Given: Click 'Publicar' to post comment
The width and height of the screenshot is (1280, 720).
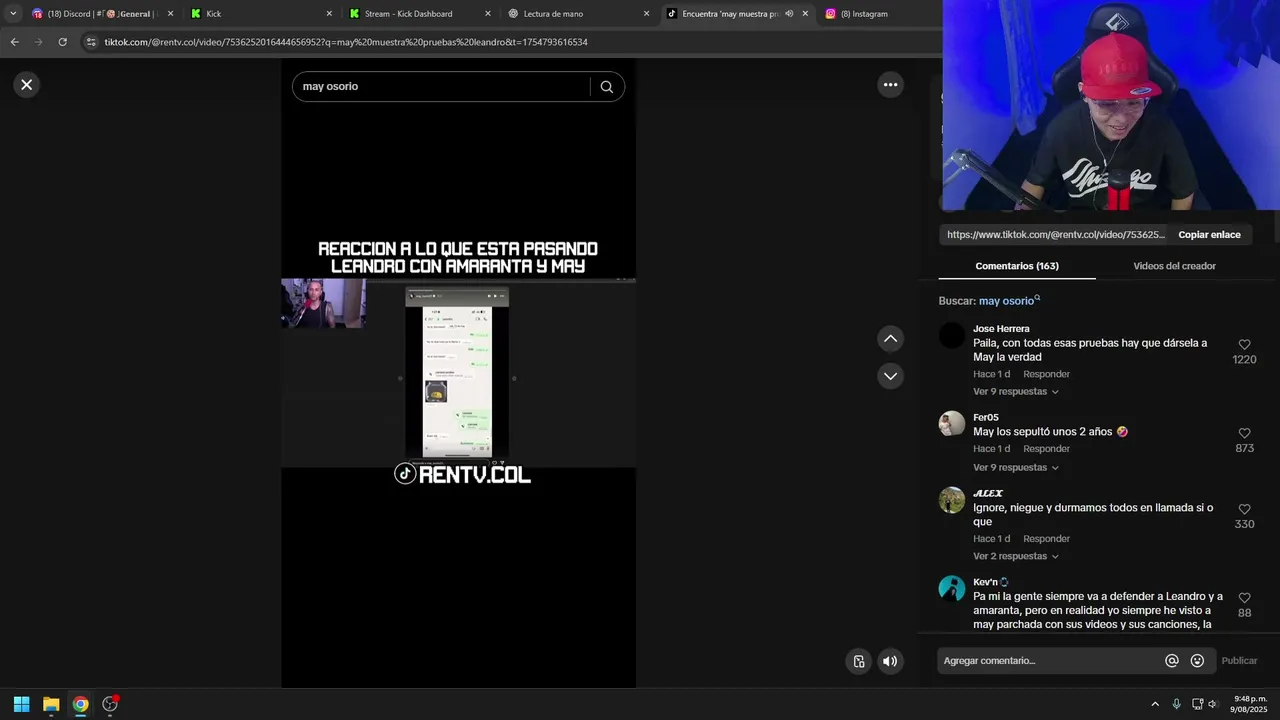Looking at the screenshot, I should pyautogui.click(x=1239, y=661).
